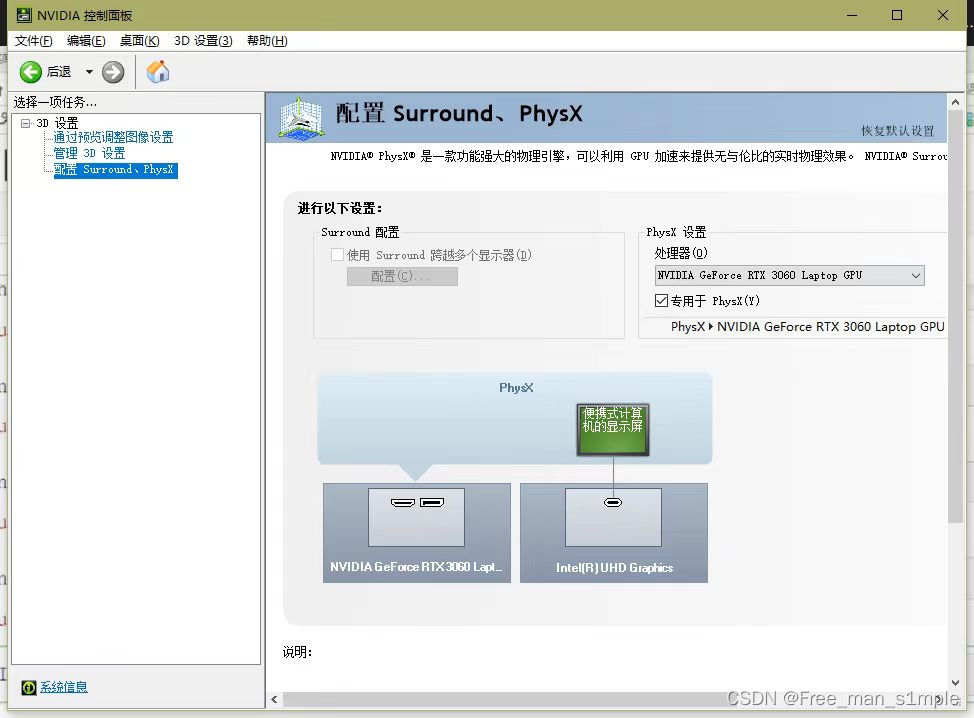Click the horizontal scrollbar left arrow

pos(274,700)
